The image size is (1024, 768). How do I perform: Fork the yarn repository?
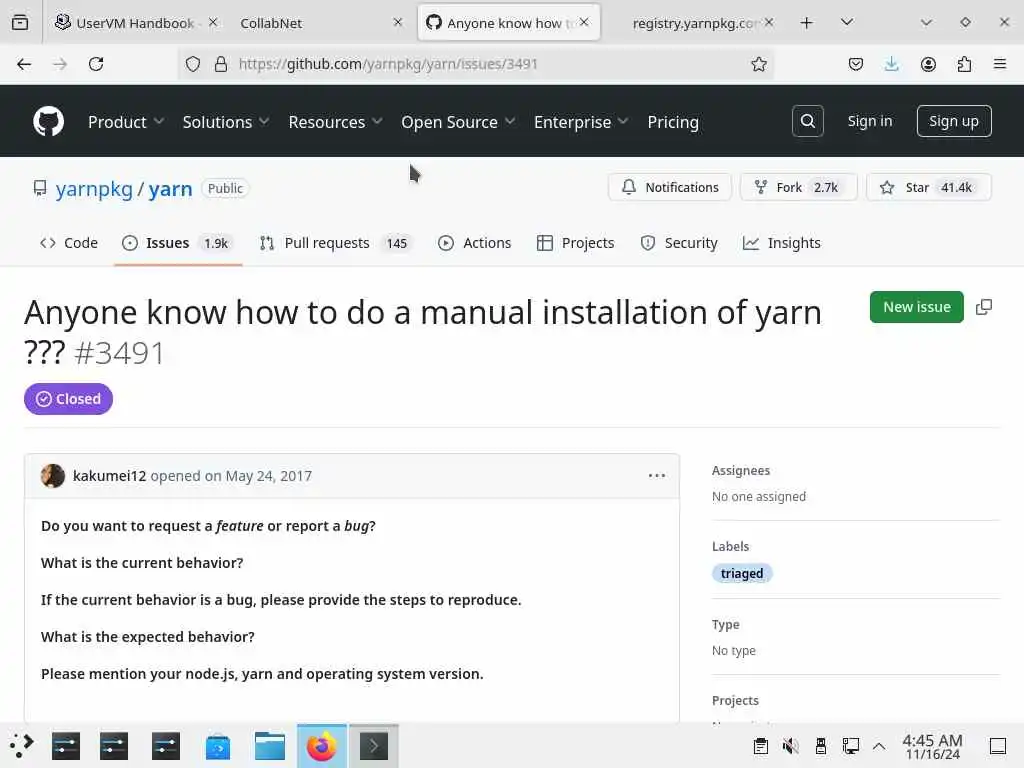798,187
